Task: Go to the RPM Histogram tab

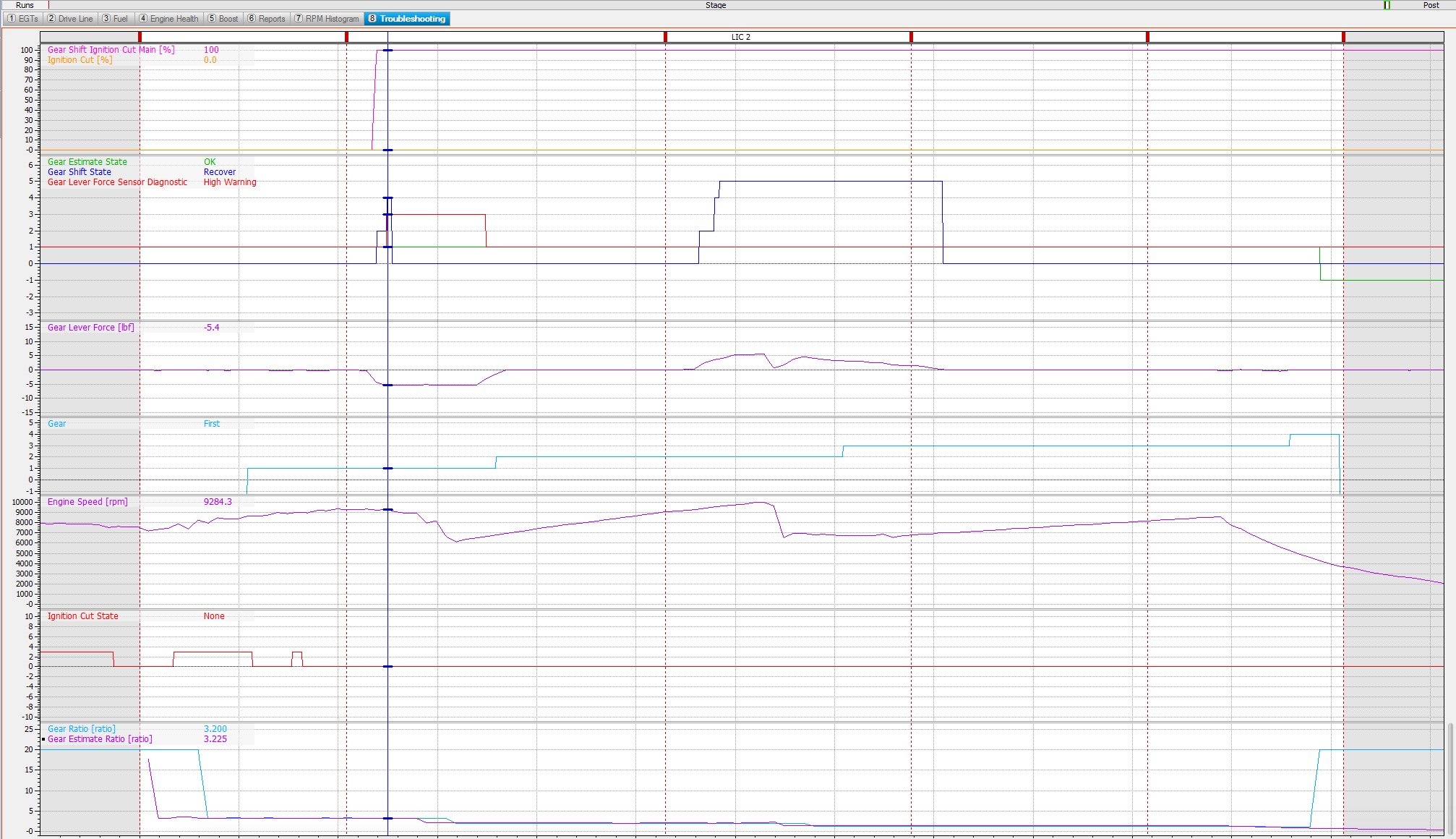Action: [326, 19]
